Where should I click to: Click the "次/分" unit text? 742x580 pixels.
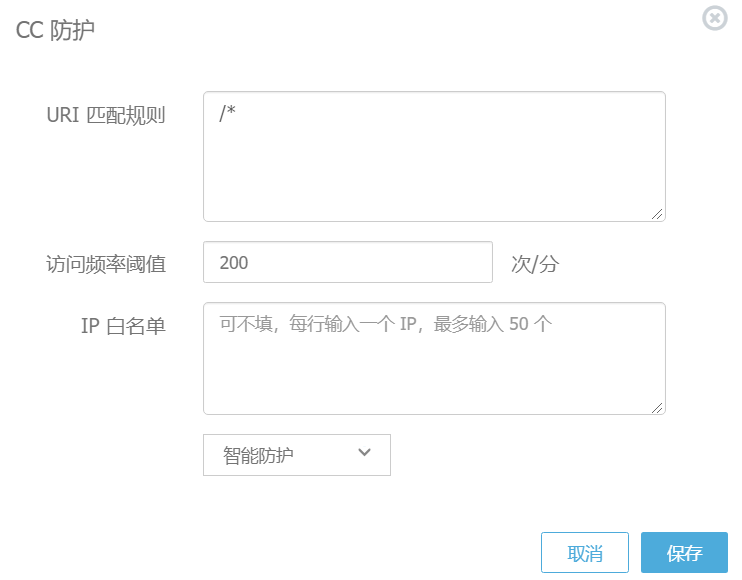[x=535, y=264]
